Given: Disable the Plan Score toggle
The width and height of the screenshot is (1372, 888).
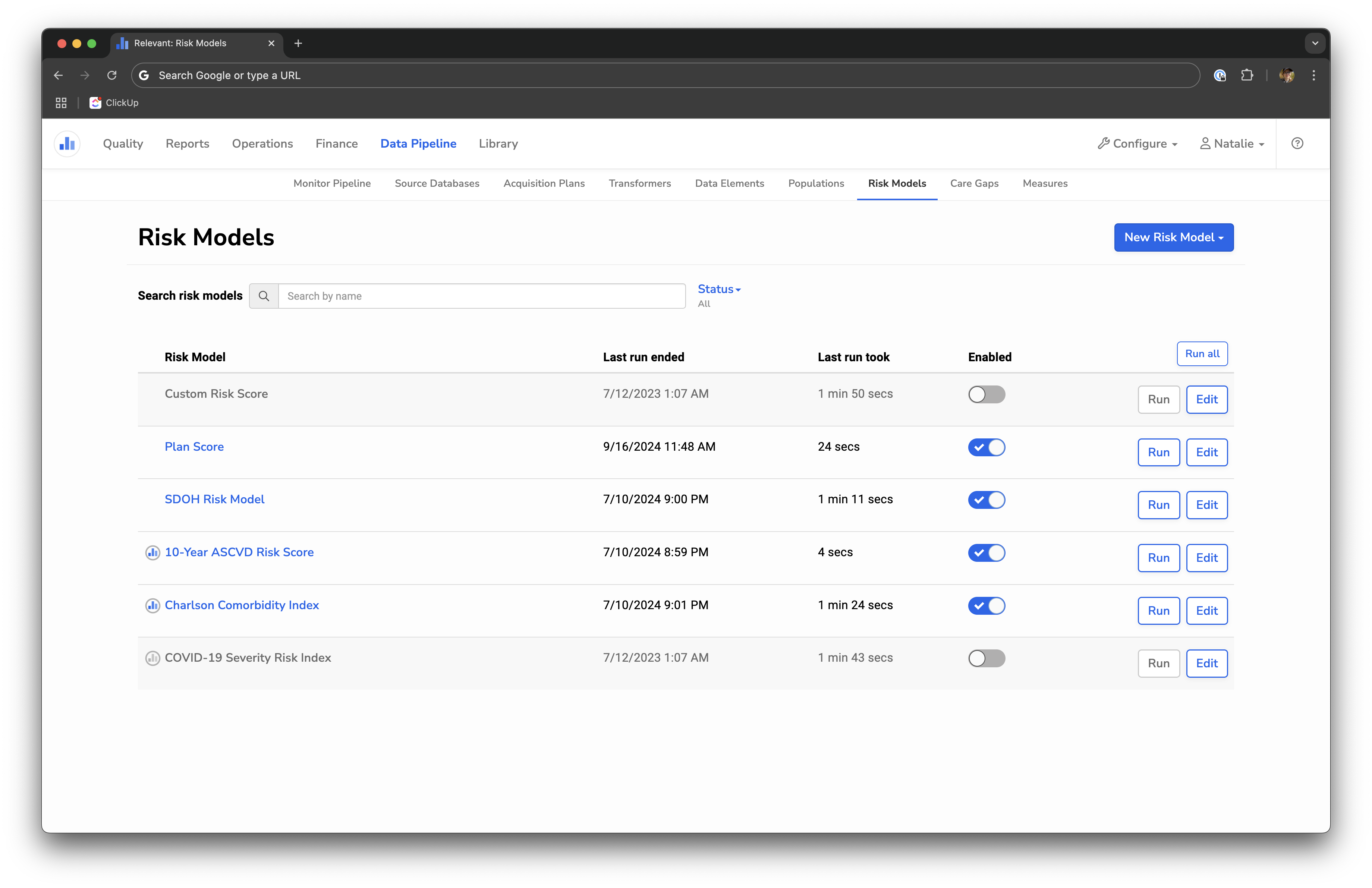Looking at the screenshot, I should pyautogui.click(x=986, y=447).
